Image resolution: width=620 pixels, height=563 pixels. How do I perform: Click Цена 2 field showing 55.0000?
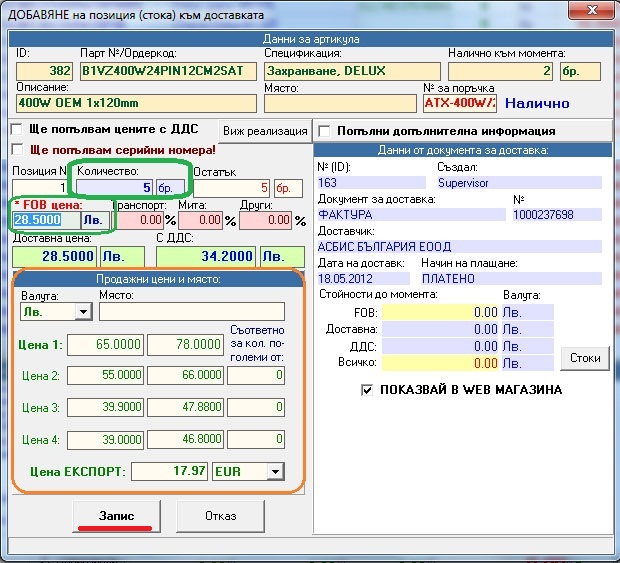106,375
